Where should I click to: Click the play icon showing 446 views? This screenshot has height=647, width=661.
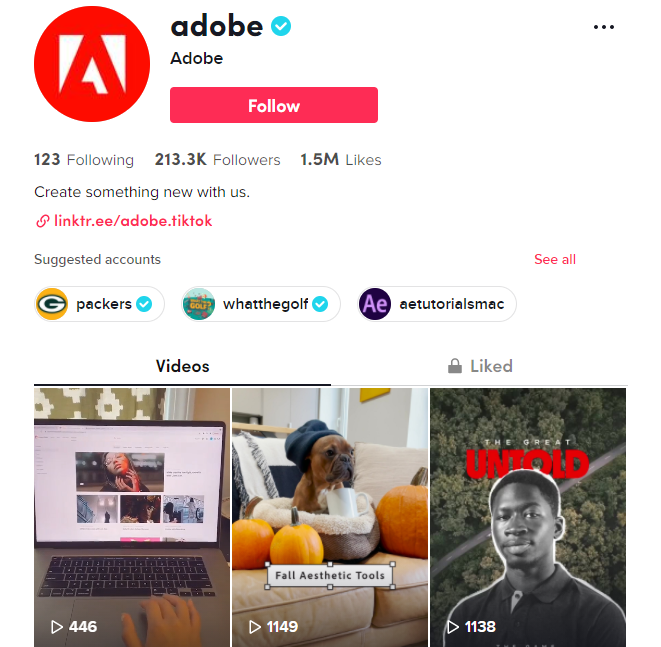coord(56,627)
